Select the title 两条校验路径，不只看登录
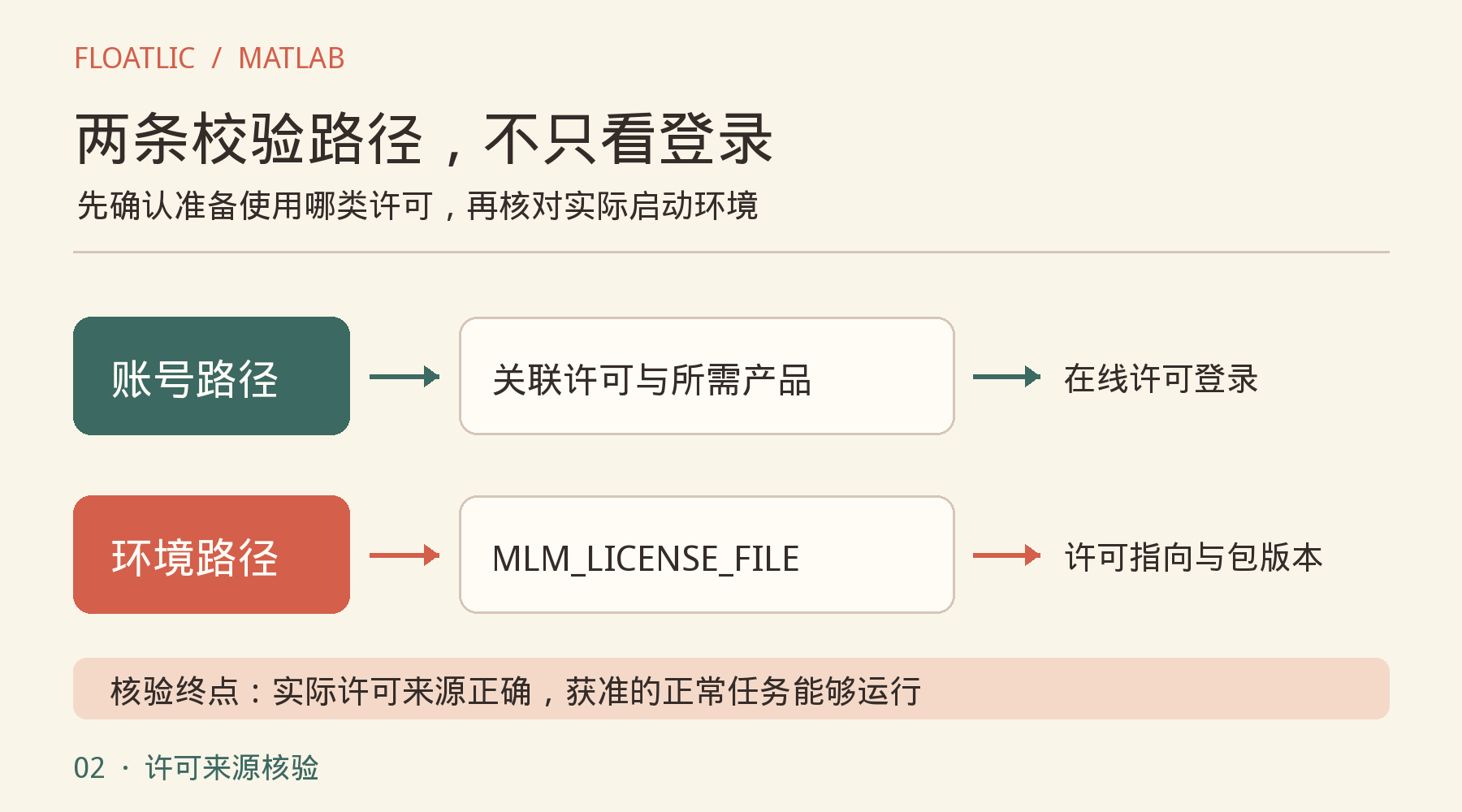The image size is (1462, 812). tap(424, 140)
